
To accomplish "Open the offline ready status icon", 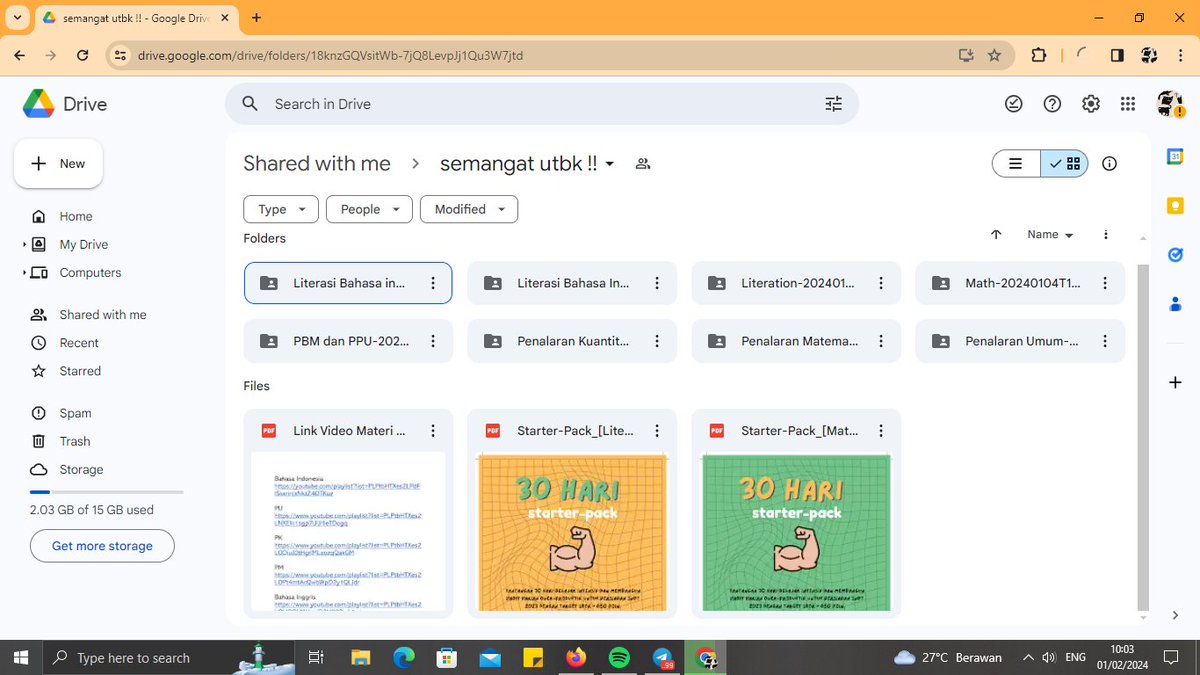I will pyautogui.click(x=1013, y=104).
